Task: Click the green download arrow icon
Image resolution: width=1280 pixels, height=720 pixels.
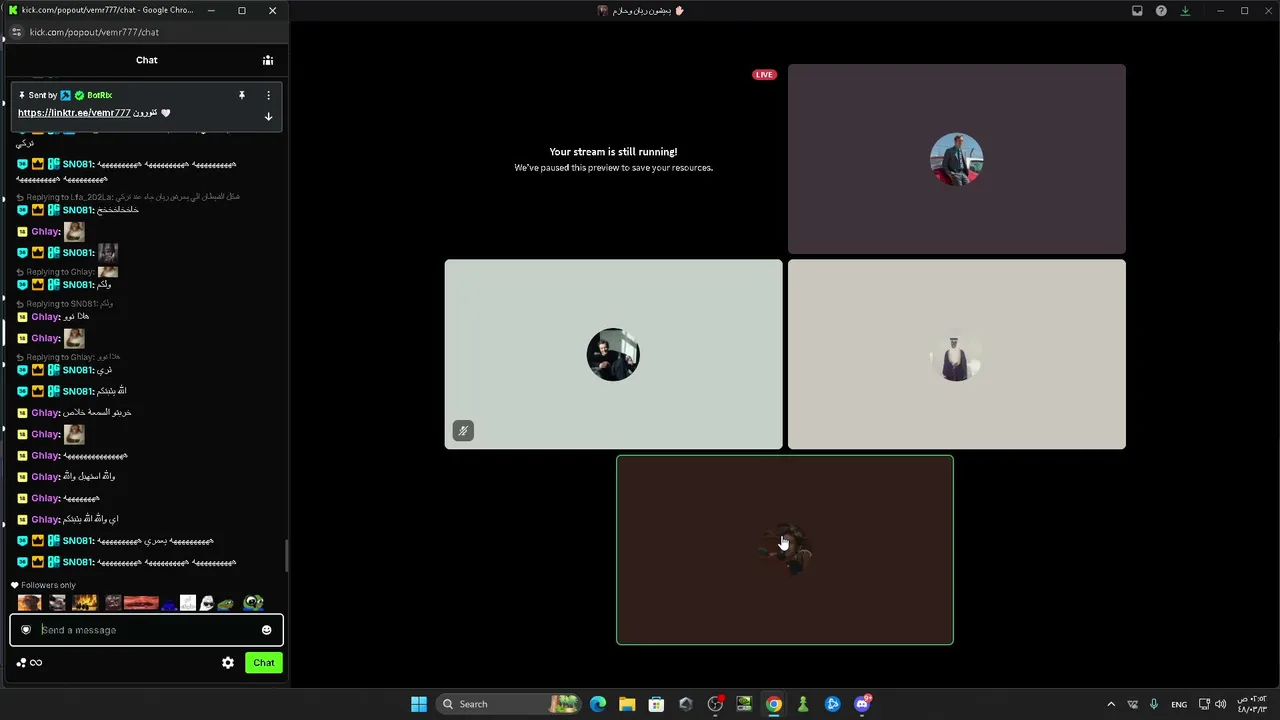Action: coord(1185,11)
